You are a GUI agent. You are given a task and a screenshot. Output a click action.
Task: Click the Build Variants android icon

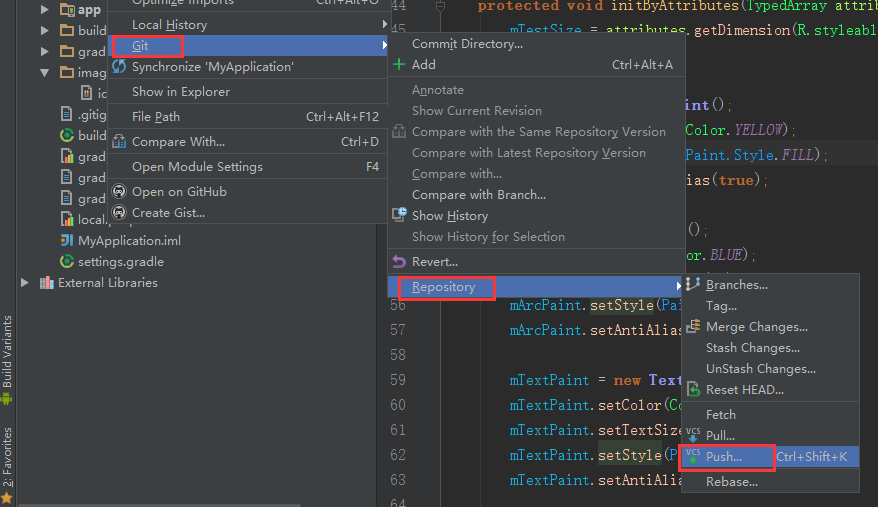7,398
